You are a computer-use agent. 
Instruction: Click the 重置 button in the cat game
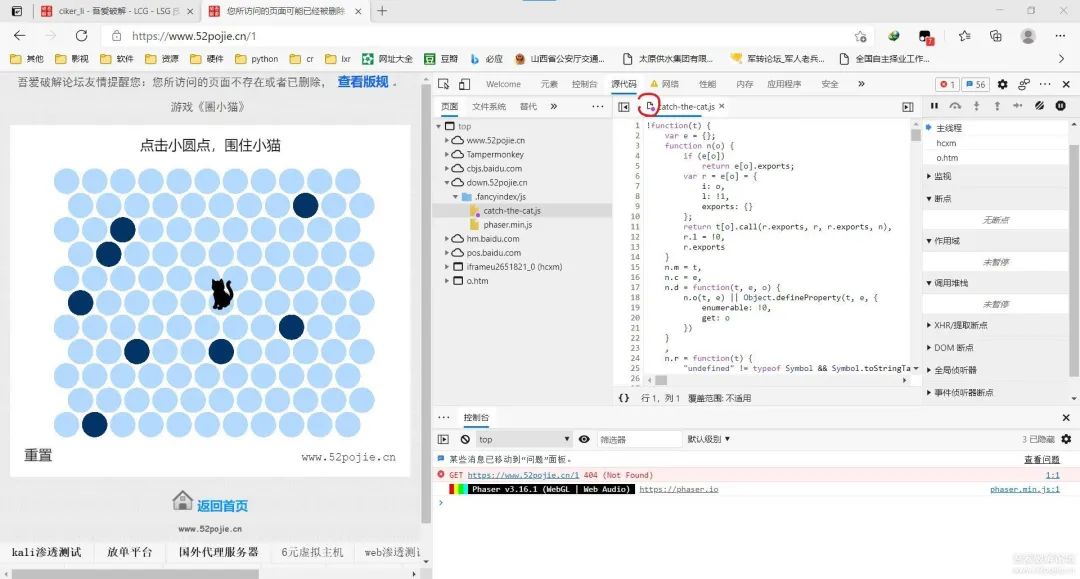pos(38,456)
